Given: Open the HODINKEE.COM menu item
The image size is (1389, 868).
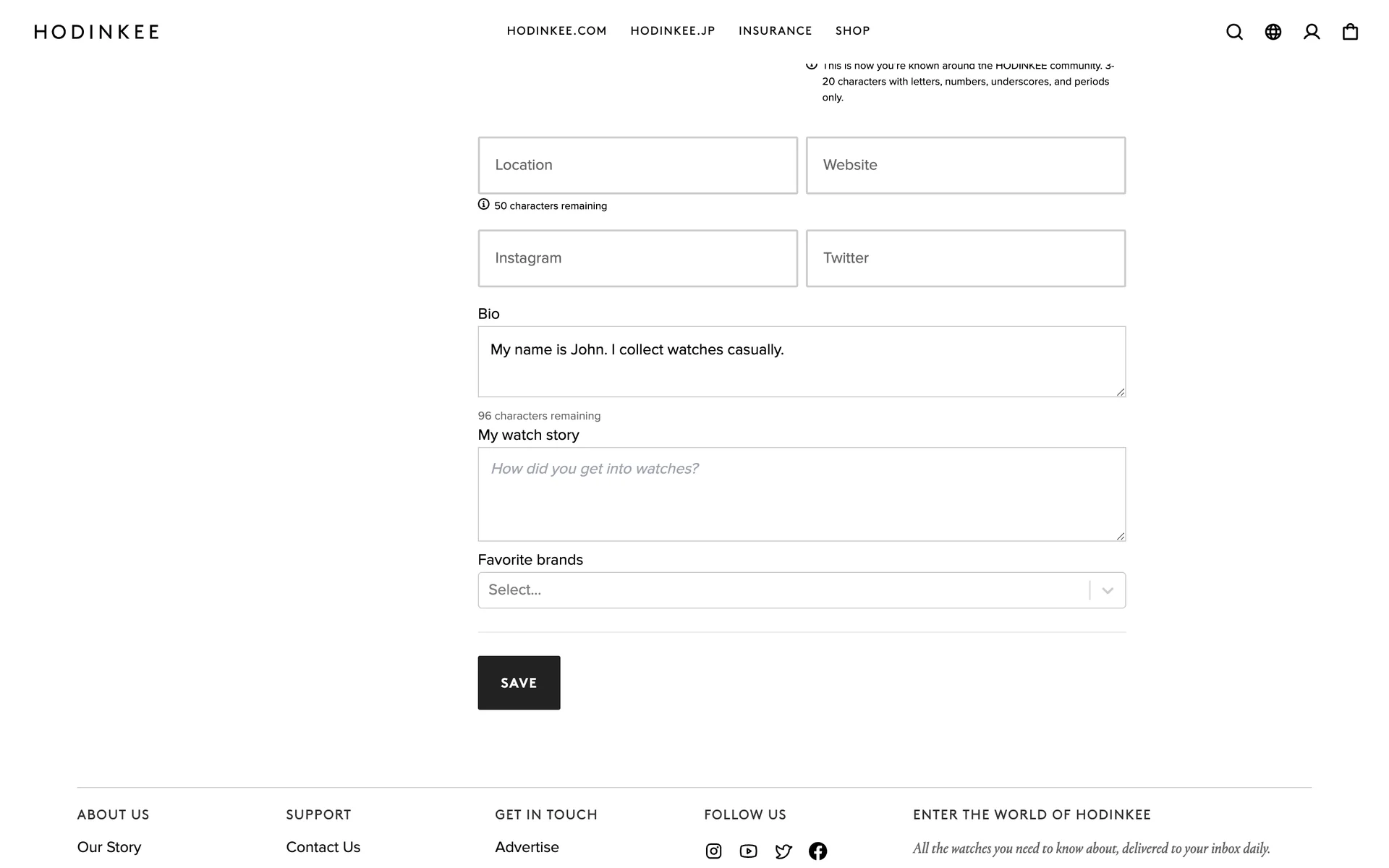Looking at the screenshot, I should (x=556, y=31).
